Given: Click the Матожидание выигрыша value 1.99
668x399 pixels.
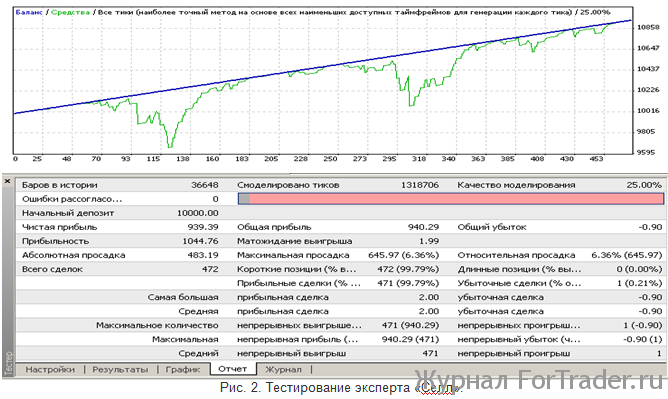Looking at the screenshot, I should click(x=429, y=241).
